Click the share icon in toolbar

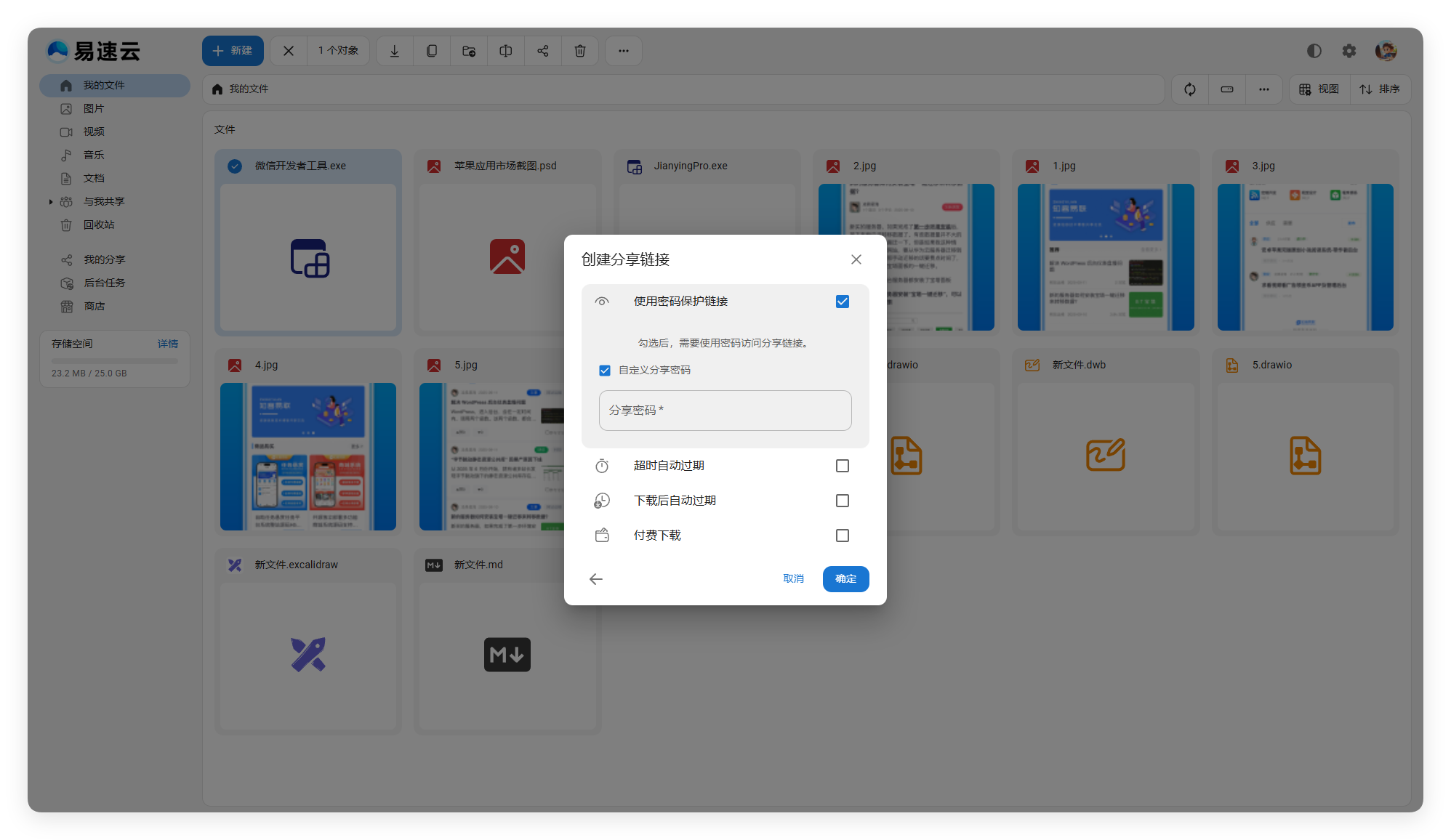(543, 51)
